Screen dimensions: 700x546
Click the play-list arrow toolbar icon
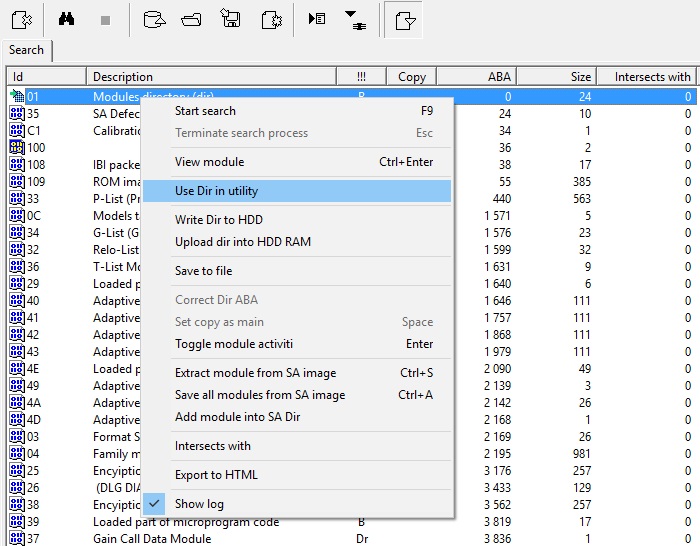pyautogui.click(x=316, y=19)
